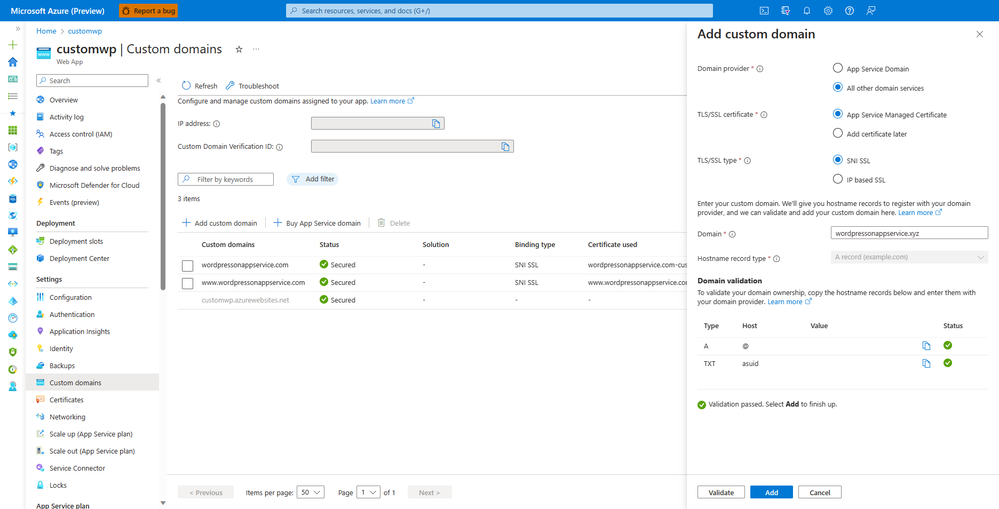Select All other domain services option

click(838, 88)
